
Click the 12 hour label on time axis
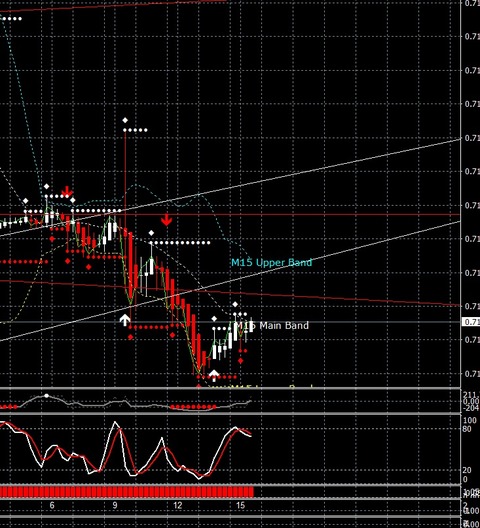(x=178, y=505)
